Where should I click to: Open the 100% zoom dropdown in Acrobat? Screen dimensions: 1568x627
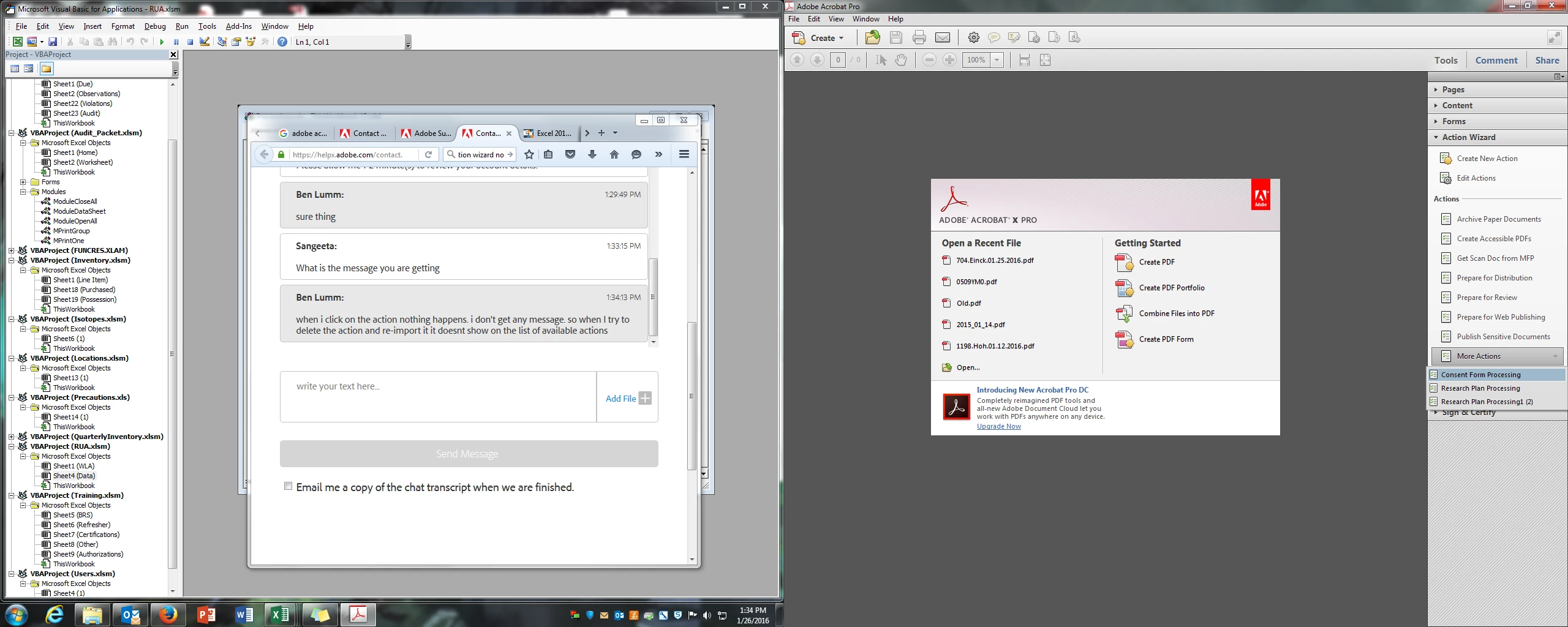pos(997,60)
